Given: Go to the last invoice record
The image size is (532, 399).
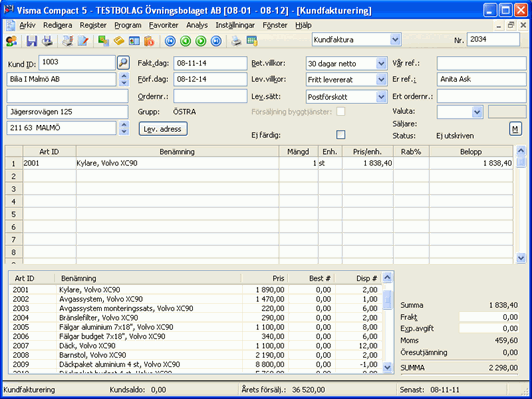Looking at the screenshot, I should 216,41.
